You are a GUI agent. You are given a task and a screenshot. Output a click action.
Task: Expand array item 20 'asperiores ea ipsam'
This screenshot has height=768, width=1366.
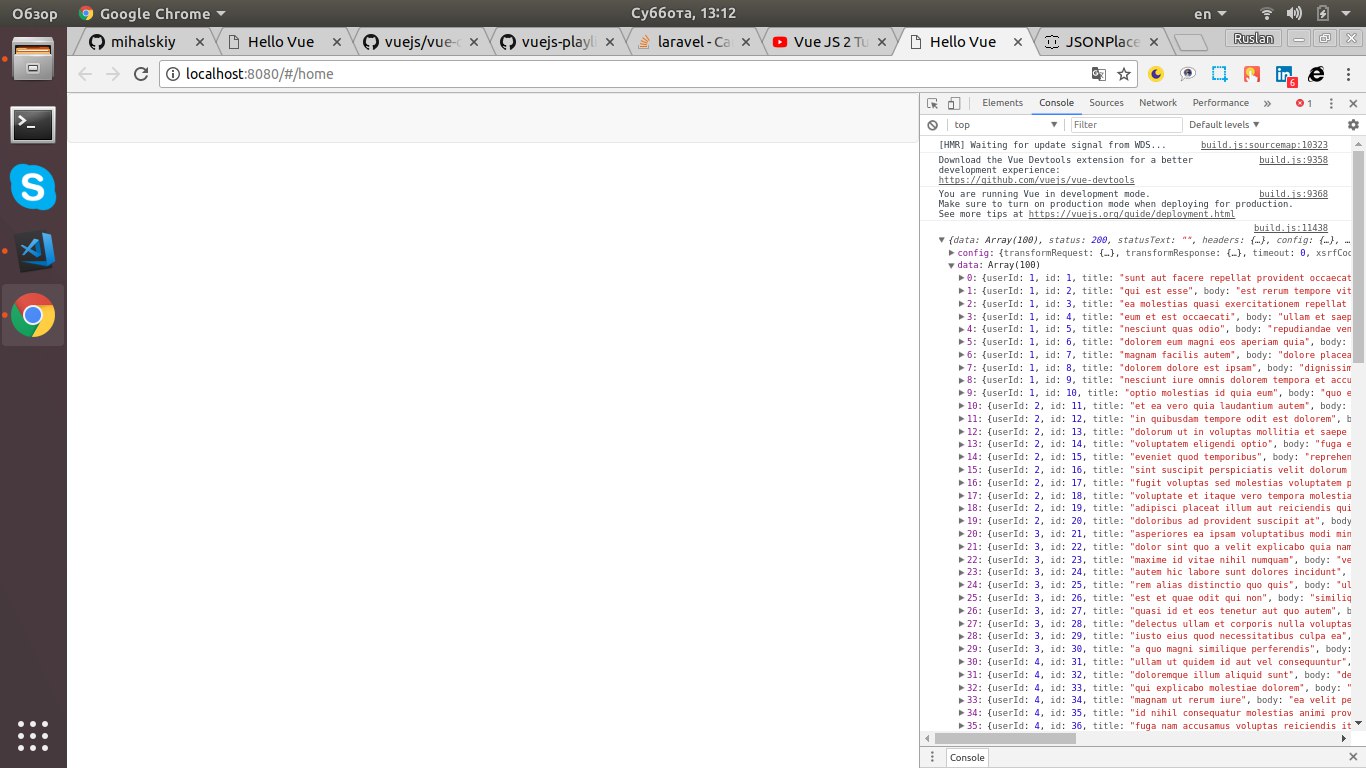pyautogui.click(x=962, y=534)
